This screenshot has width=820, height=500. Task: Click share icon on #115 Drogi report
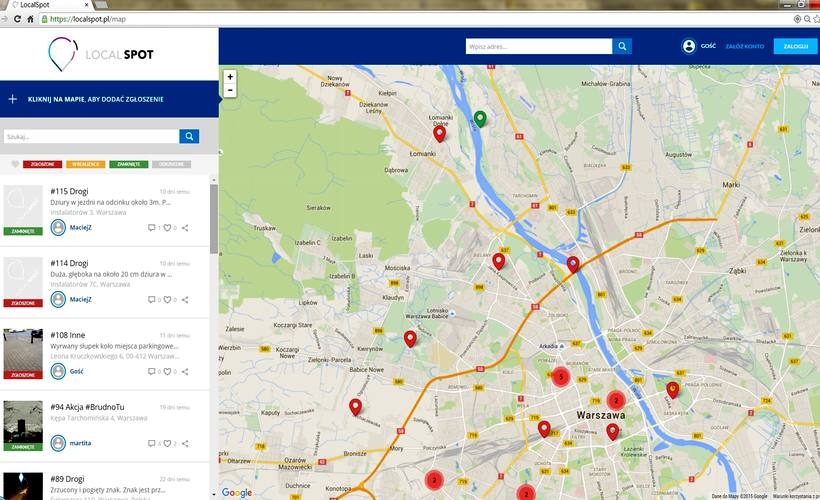[x=185, y=228]
